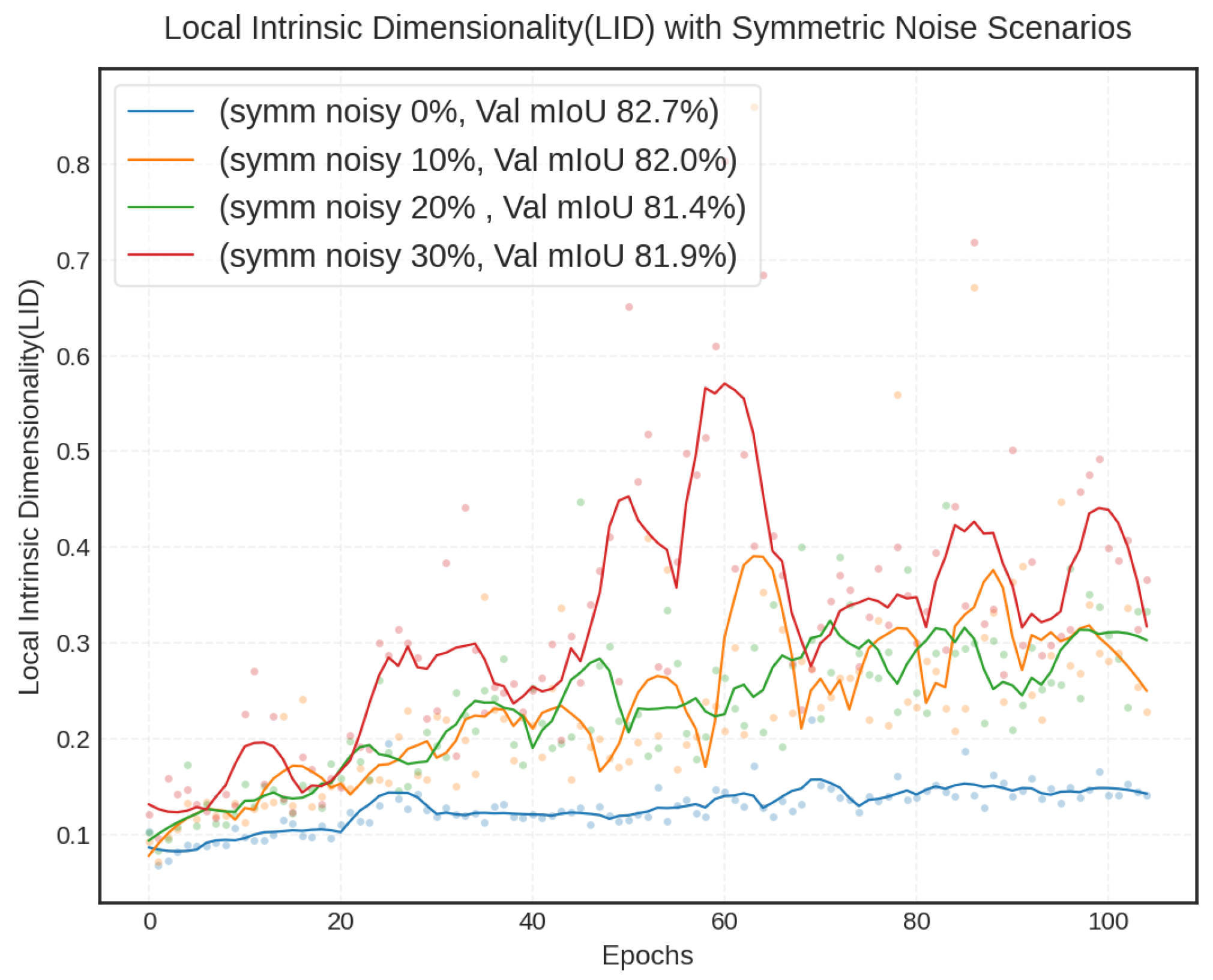Select the symm noisy 10% legend entry
Screen dimensions: 1213x980
pos(477,160)
